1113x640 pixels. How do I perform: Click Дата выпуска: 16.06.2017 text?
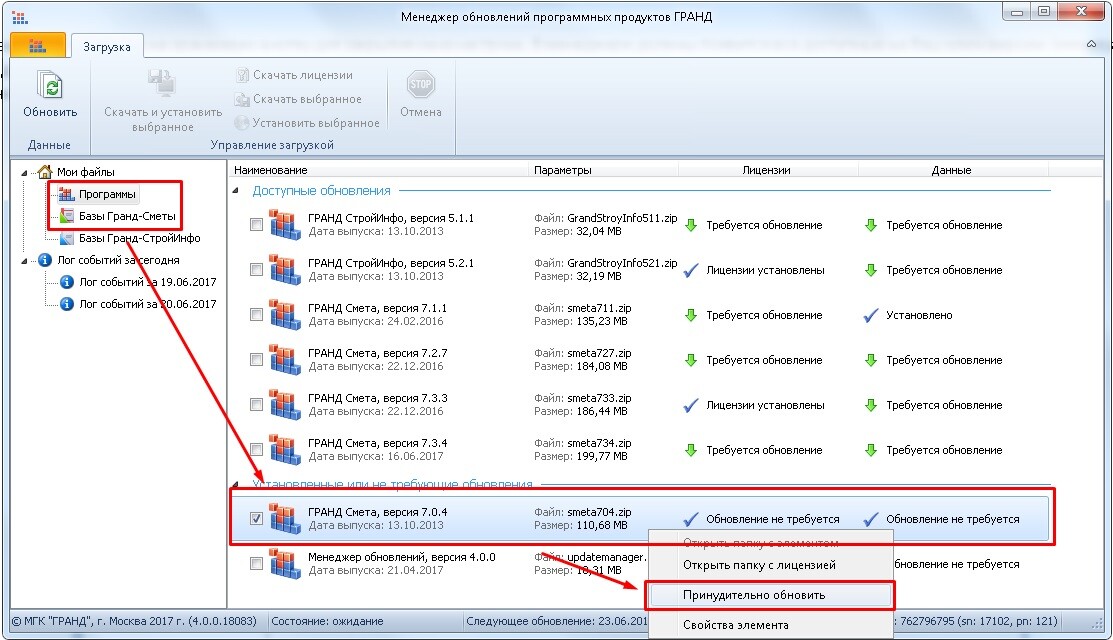pos(375,456)
